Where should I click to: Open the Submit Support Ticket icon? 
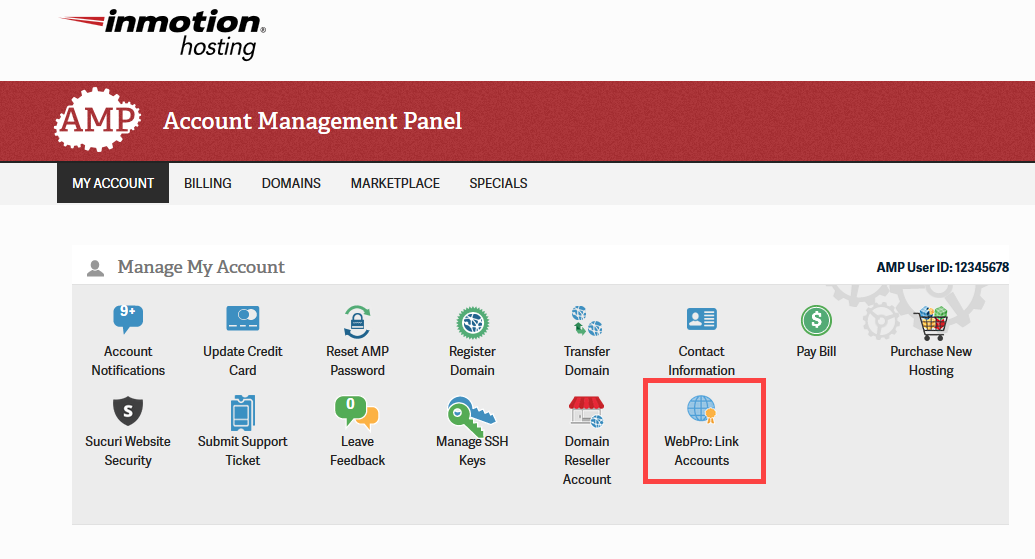tap(242, 412)
